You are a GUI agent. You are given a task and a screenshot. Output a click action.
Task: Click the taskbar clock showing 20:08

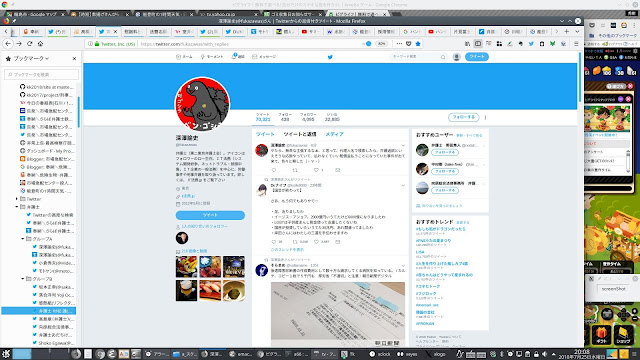click(582, 353)
